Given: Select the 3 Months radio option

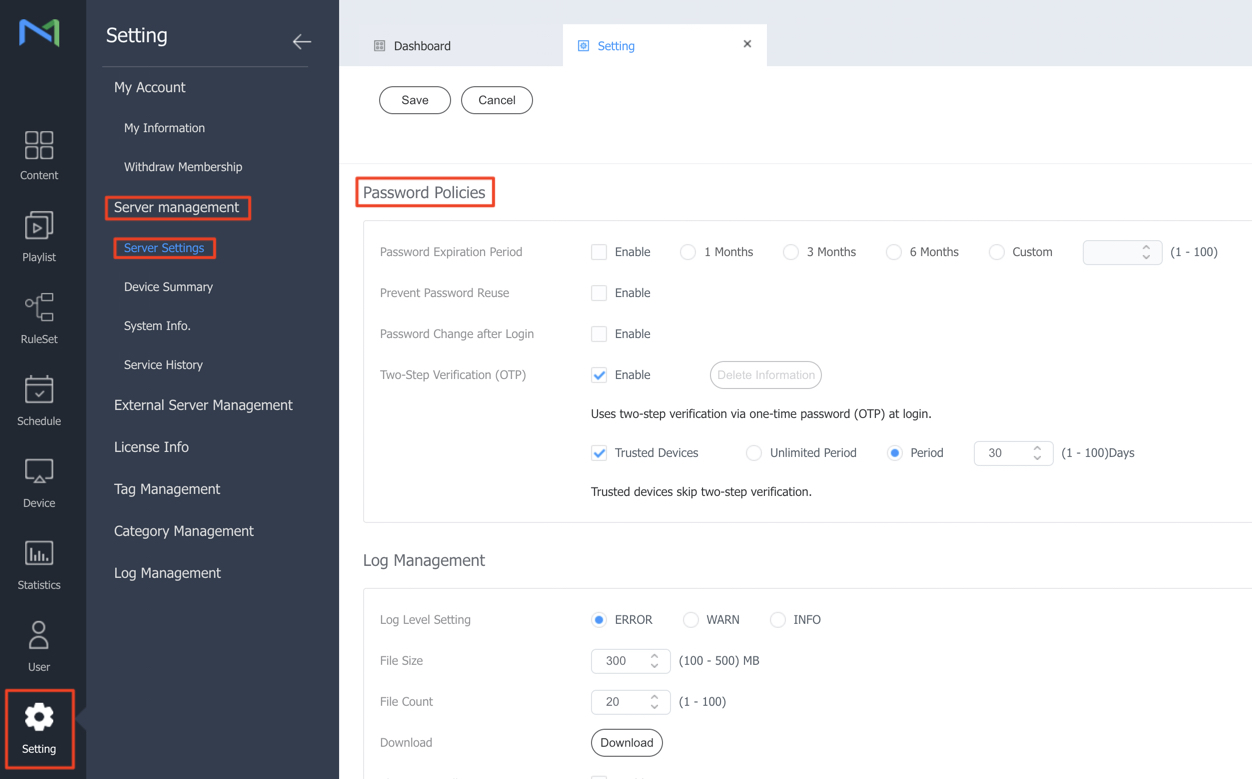Looking at the screenshot, I should pos(791,252).
